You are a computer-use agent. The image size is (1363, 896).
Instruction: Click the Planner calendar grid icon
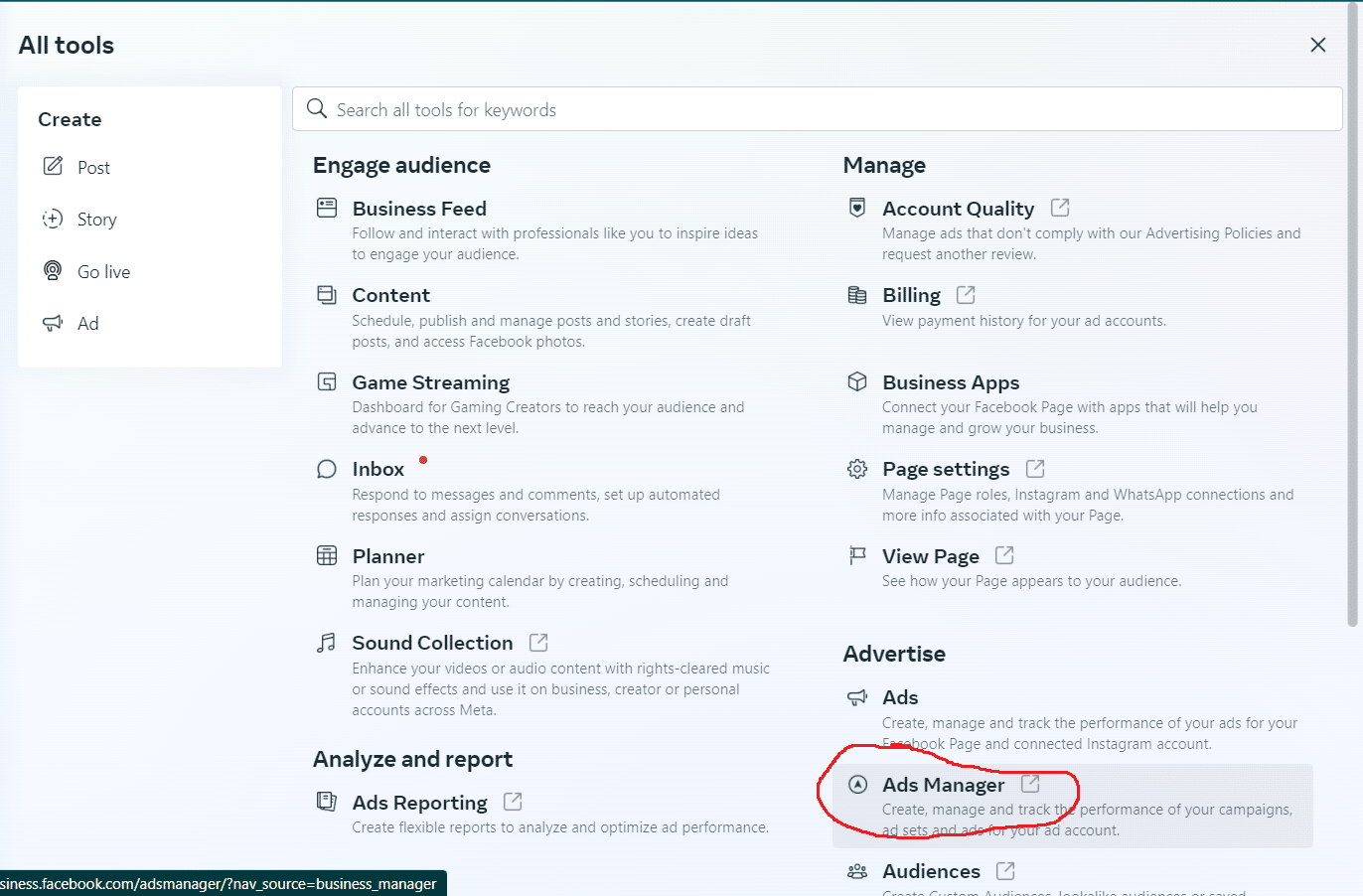pyautogui.click(x=327, y=555)
